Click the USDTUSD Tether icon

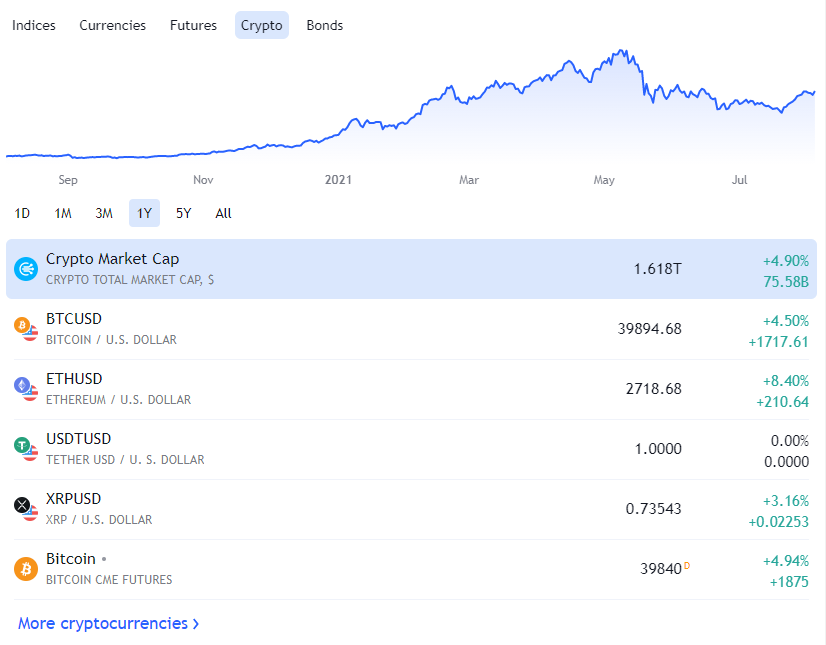[x=26, y=449]
